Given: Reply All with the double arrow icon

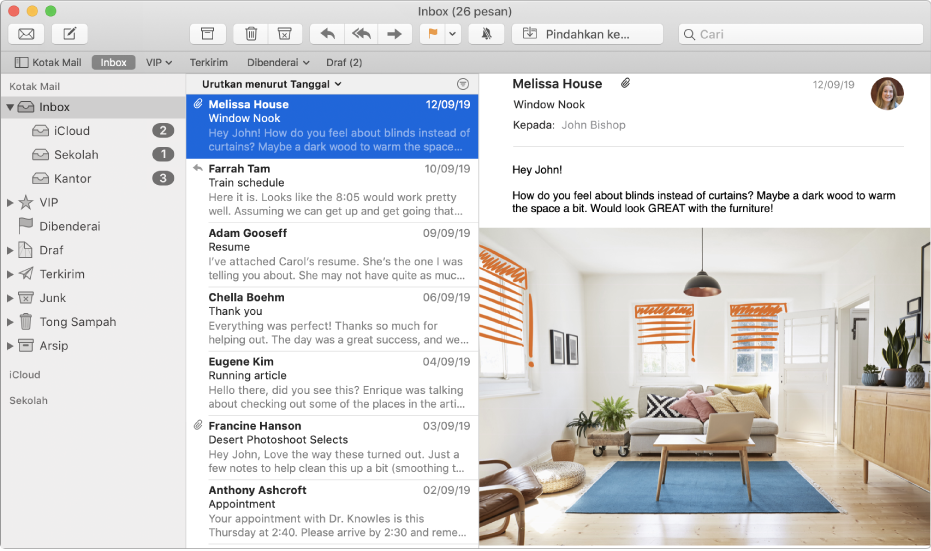Looking at the screenshot, I should (361, 34).
